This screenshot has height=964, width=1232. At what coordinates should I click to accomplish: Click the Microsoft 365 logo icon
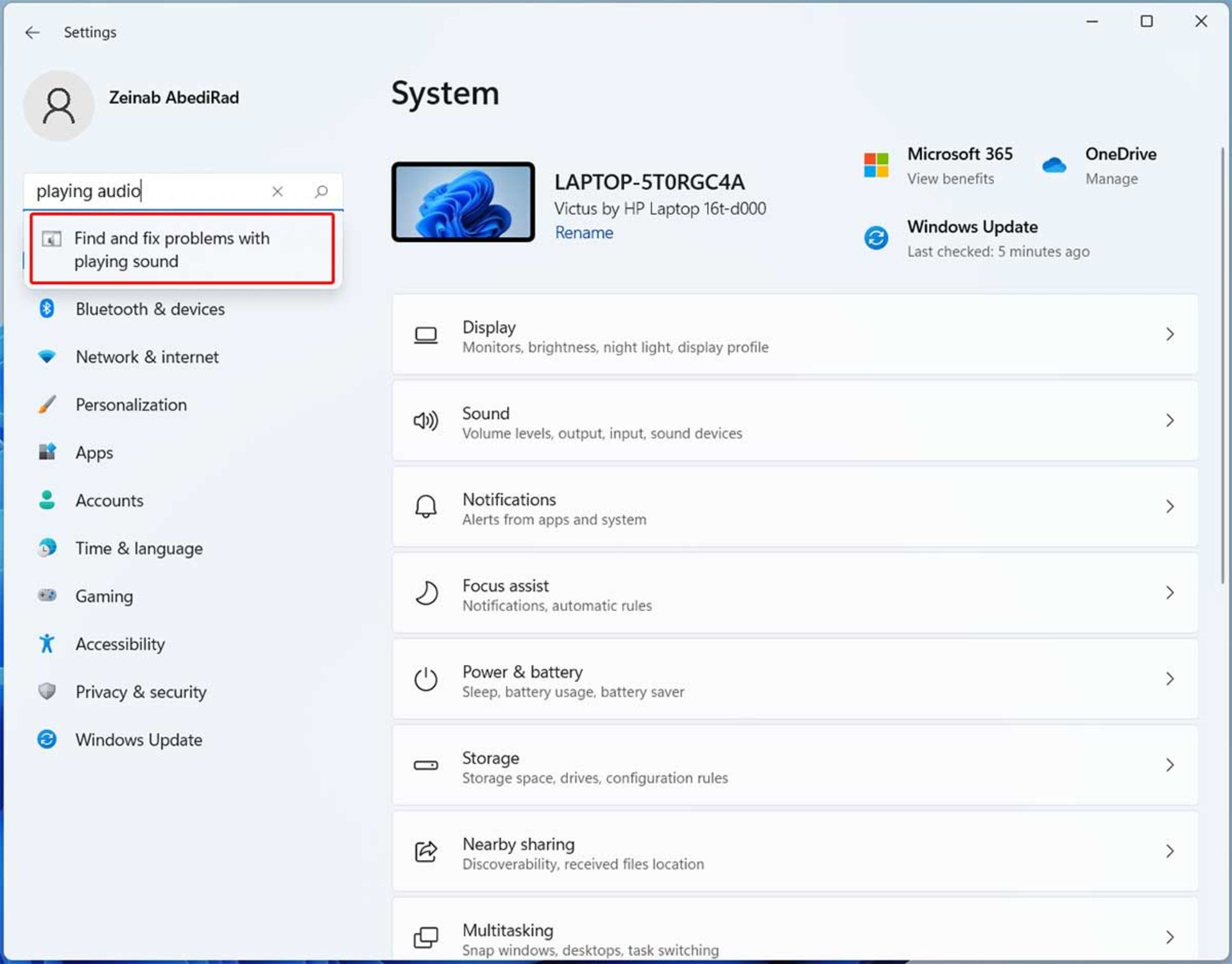coord(876,165)
